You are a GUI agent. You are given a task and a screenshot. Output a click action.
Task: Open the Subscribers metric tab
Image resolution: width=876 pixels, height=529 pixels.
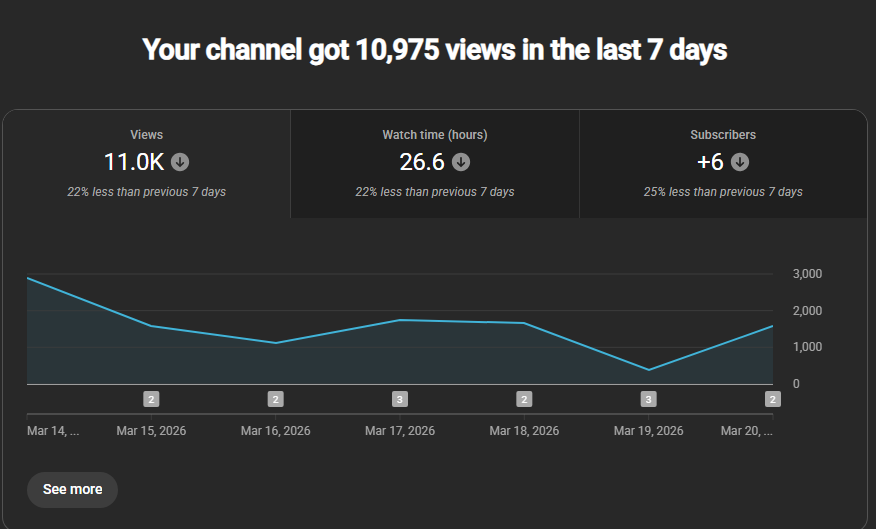tap(723, 164)
